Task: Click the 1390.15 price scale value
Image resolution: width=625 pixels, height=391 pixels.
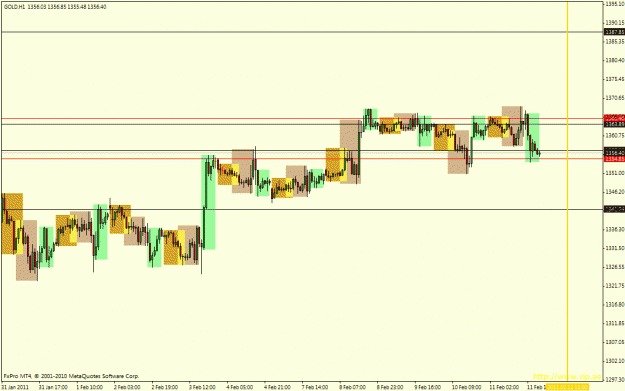Action: pos(615,22)
